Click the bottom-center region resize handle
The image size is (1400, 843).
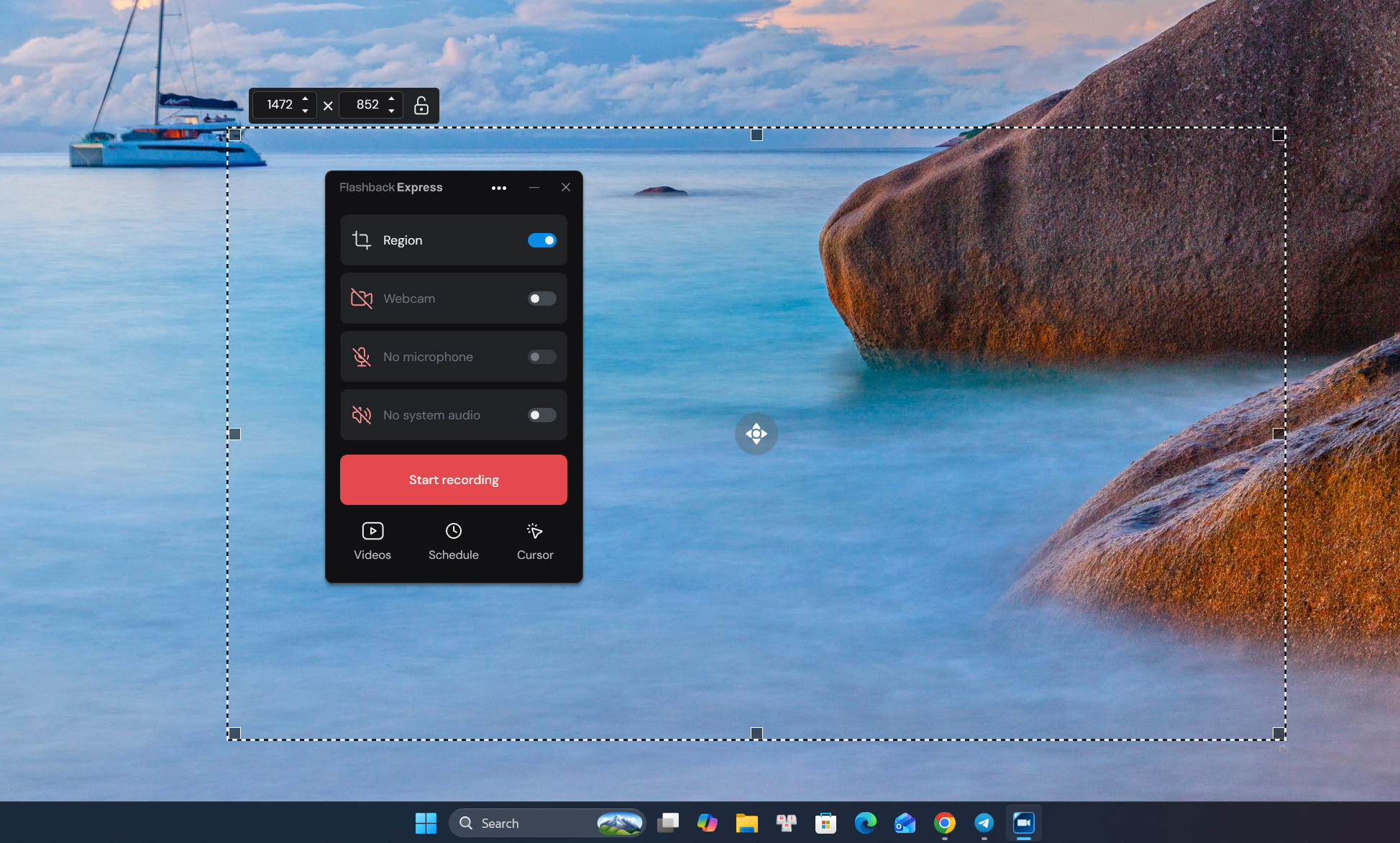(756, 733)
